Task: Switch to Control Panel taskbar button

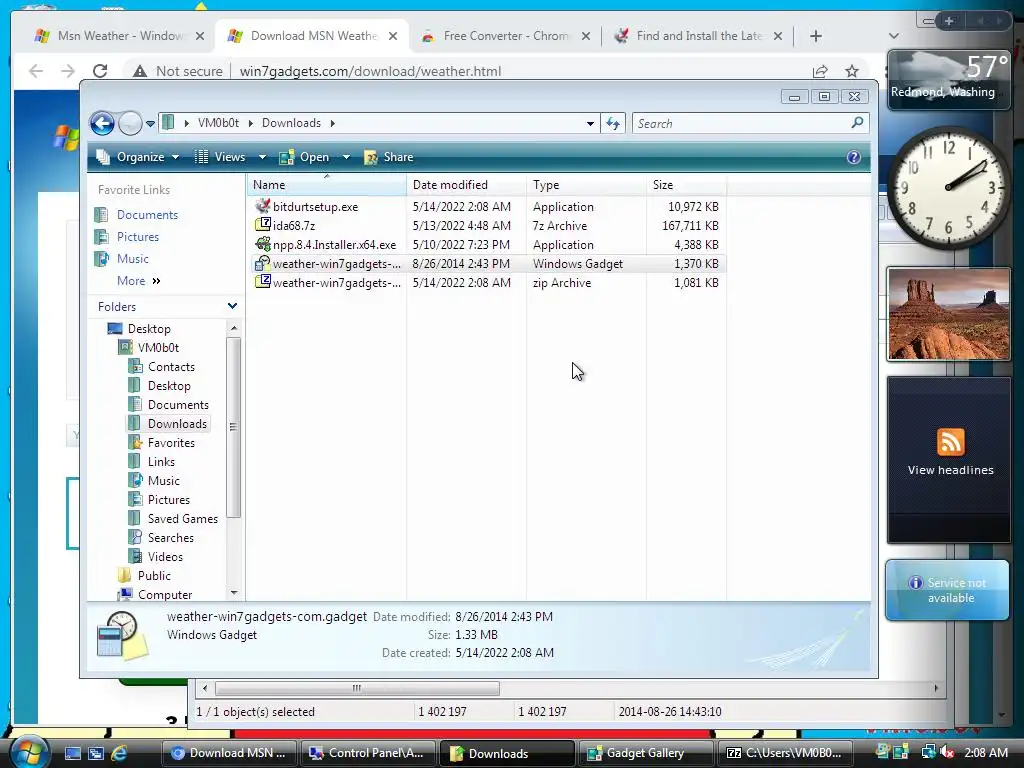Action: [x=366, y=753]
